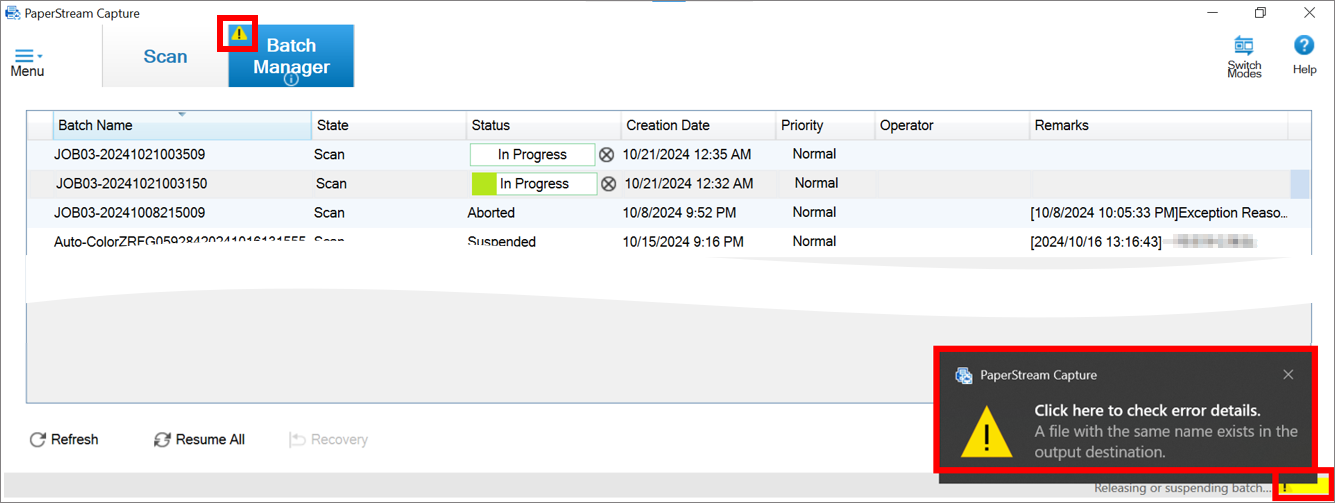Click the 10/15/2024 9:16 PM date cell
1335x503 pixels.
[x=683, y=241]
